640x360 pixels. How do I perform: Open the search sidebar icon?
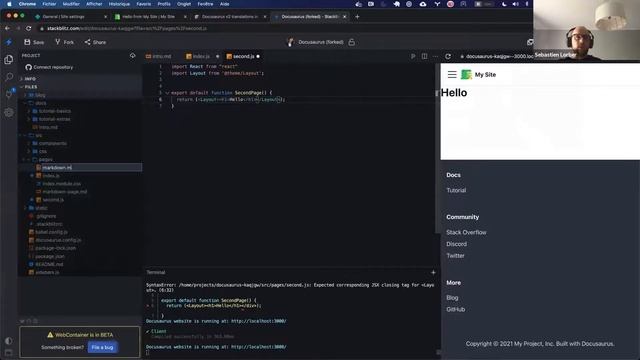(x=9, y=77)
